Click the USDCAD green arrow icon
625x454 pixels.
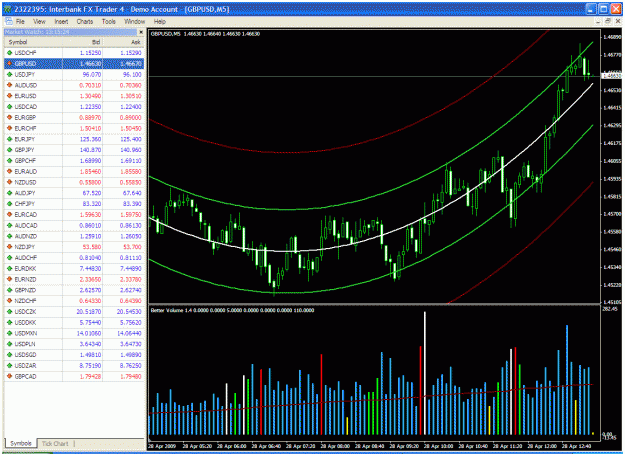[10, 106]
